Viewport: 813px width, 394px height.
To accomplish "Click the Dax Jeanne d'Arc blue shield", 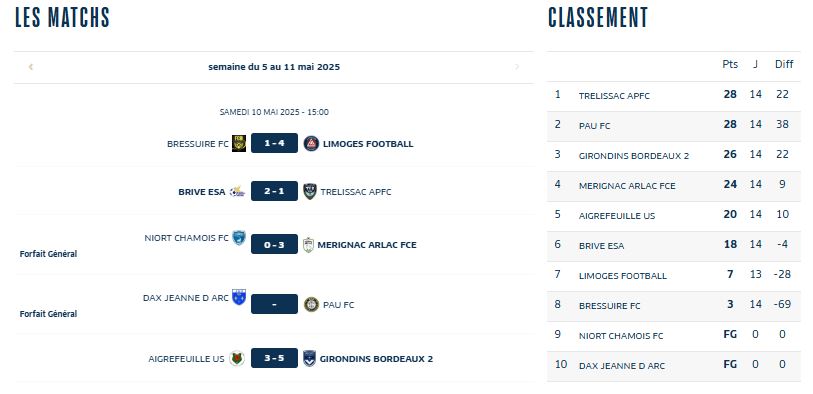I will pyautogui.click(x=239, y=297).
